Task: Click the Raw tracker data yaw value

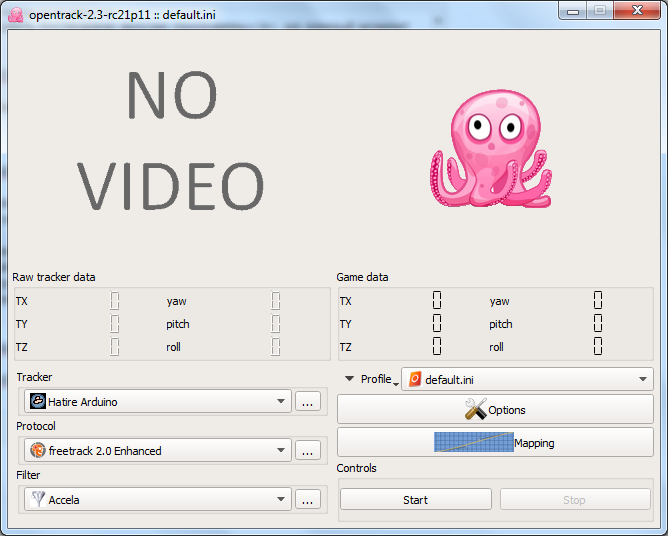Action: coord(276,300)
